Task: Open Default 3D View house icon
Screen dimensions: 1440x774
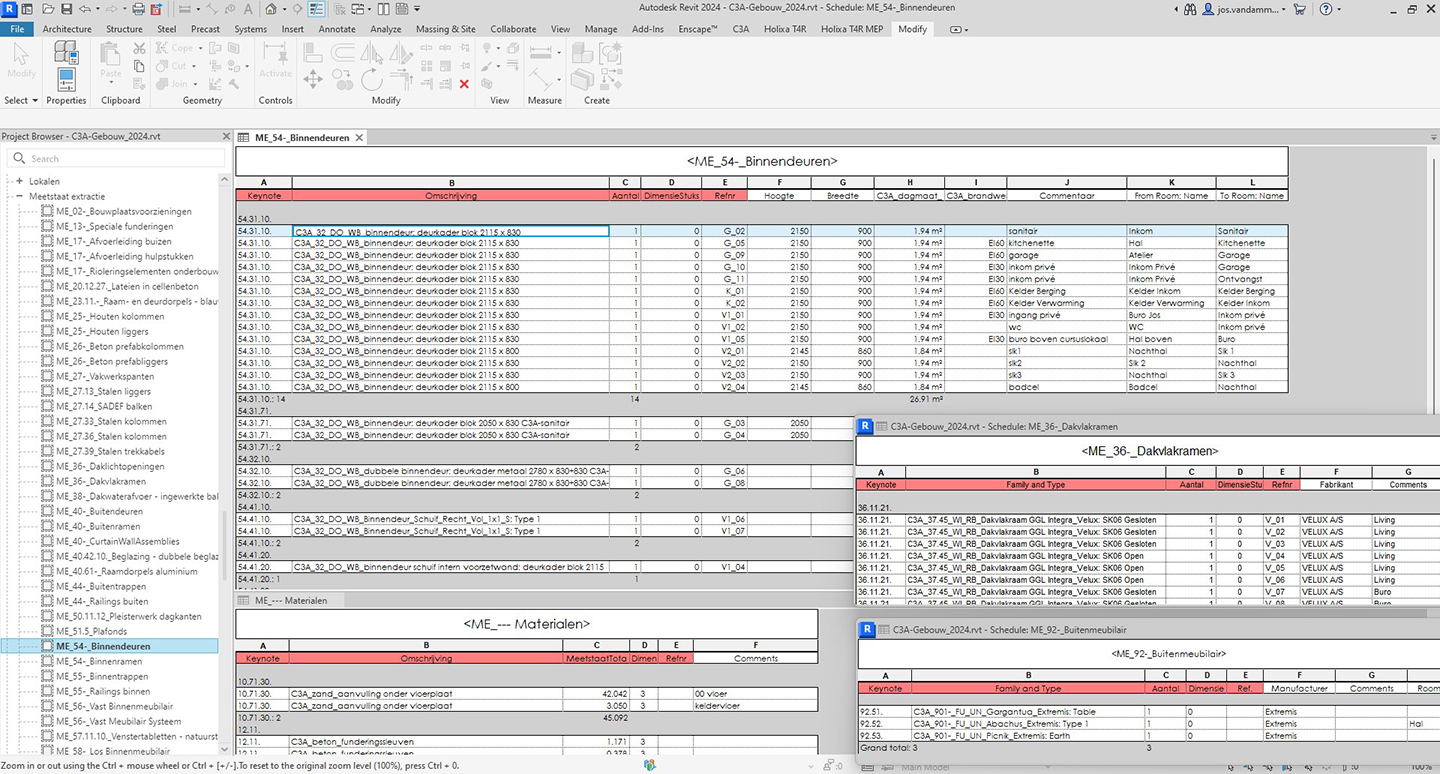Action: [x=271, y=8]
